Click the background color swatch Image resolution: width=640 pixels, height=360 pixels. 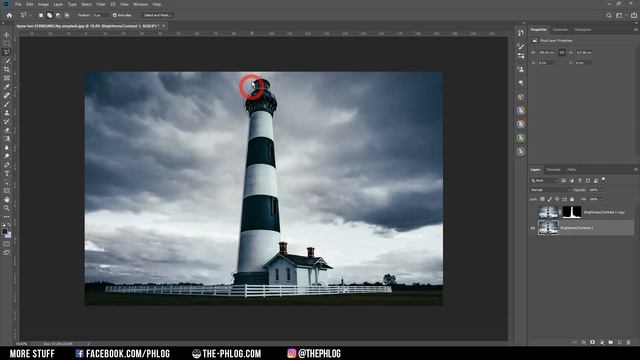click(9, 235)
